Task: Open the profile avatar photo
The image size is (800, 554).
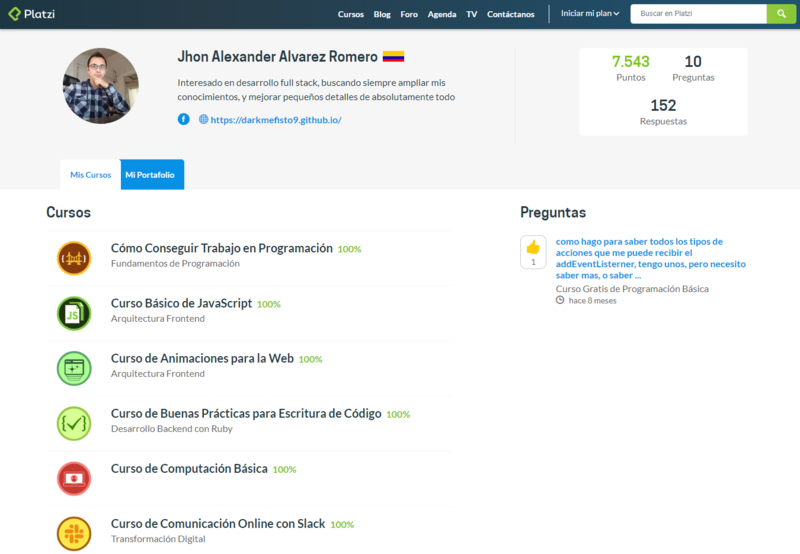Action: pyautogui.click(x=101, y=86)
